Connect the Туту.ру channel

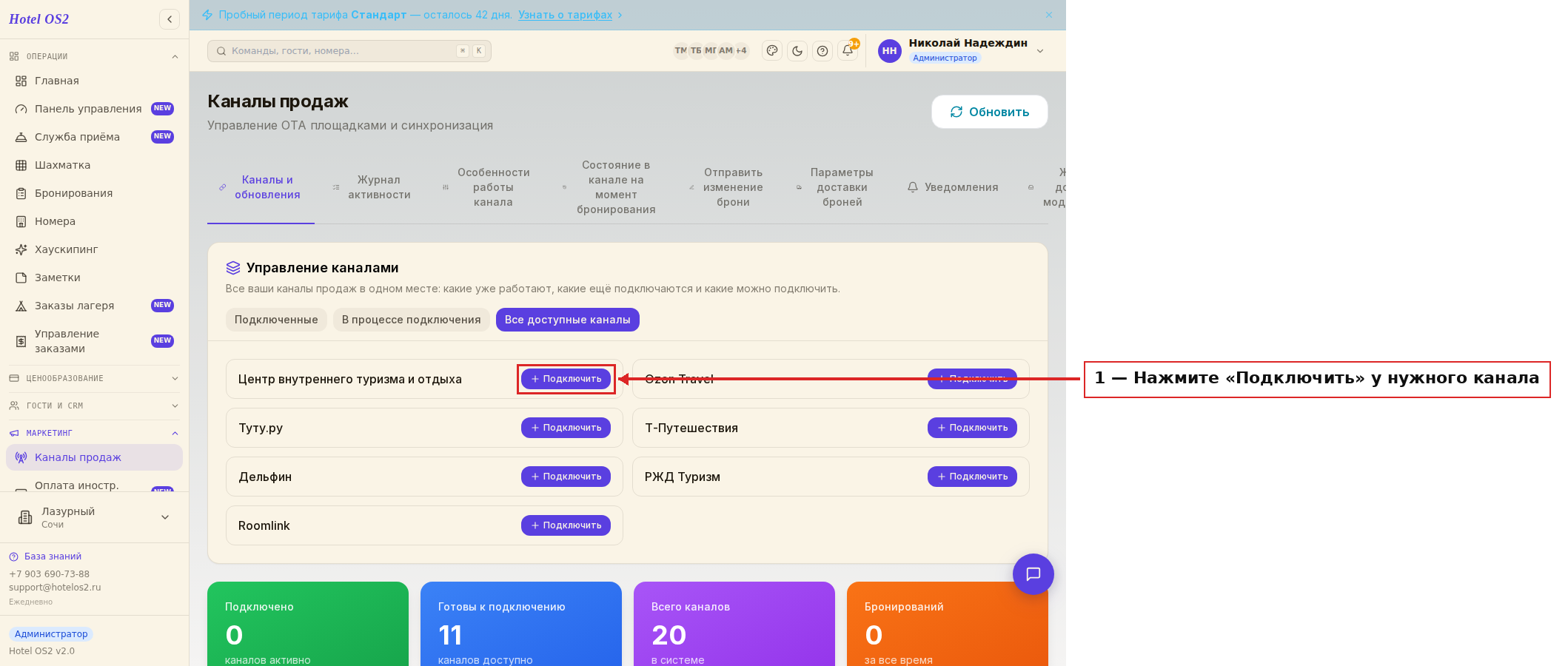(x=566, y=428)
